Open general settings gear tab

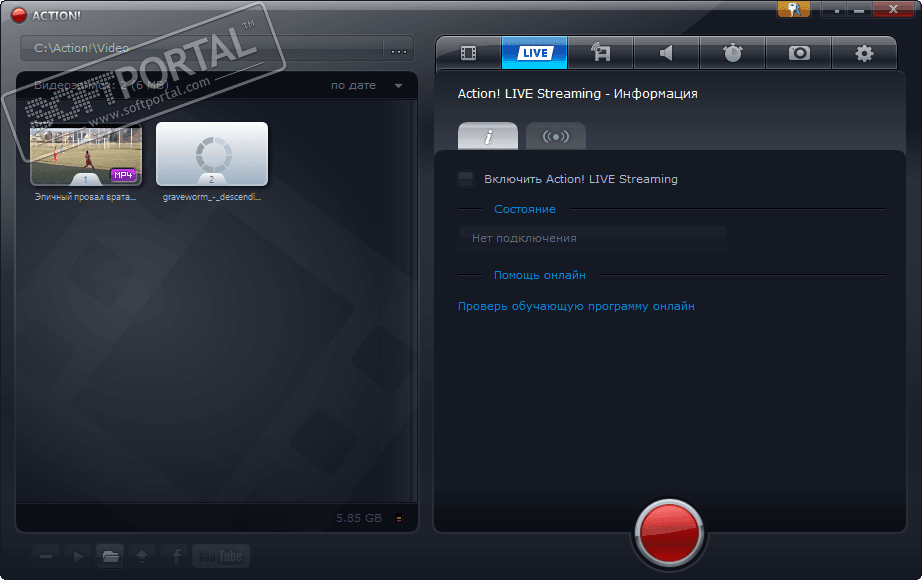click(x=864, y=53)
